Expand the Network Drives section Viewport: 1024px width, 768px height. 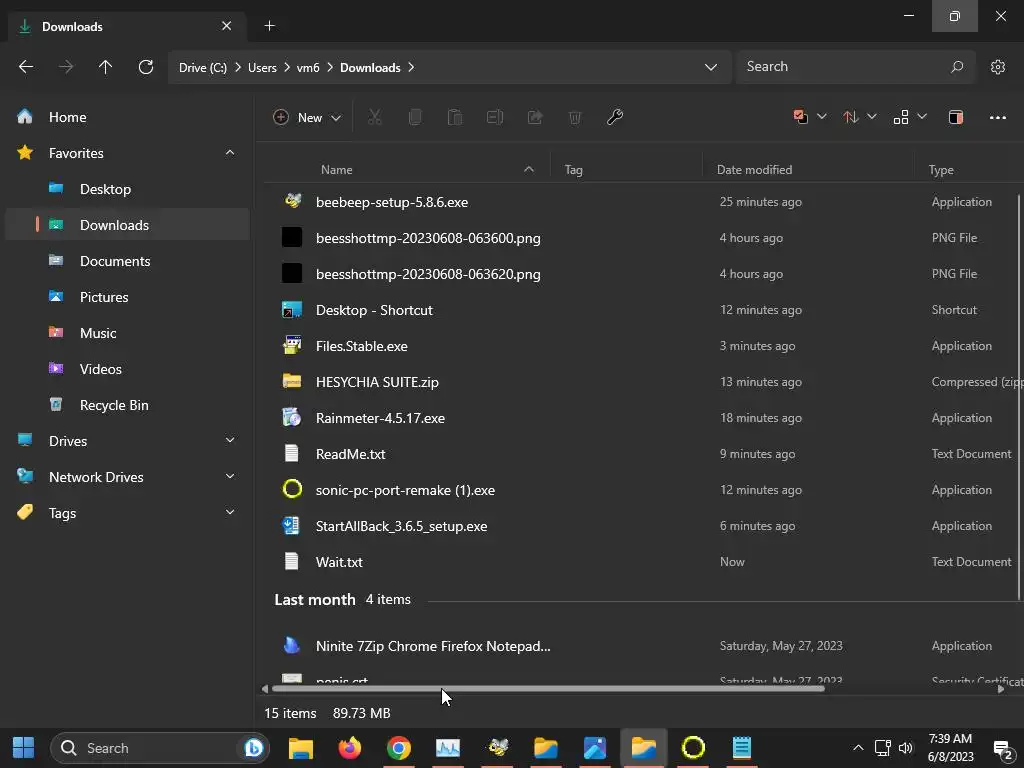pyautogui.click(x=230, y=476)
